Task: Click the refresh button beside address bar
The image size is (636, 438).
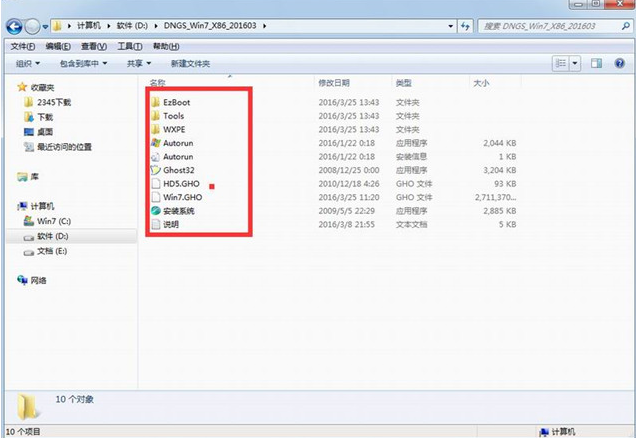Action: pyautogui.click(x=465, y=26)
